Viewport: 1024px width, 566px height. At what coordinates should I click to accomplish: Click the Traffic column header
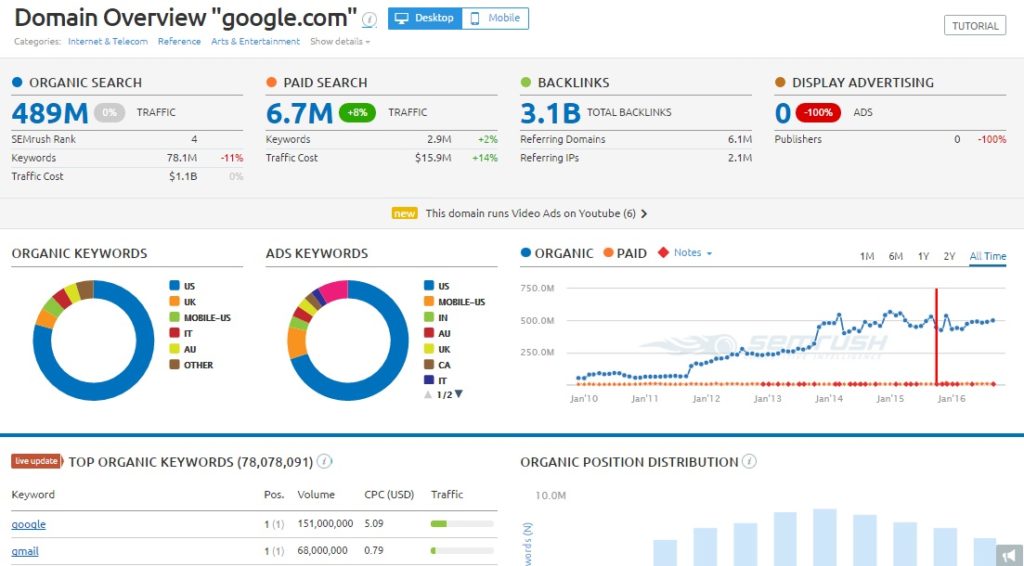point(447,494)
